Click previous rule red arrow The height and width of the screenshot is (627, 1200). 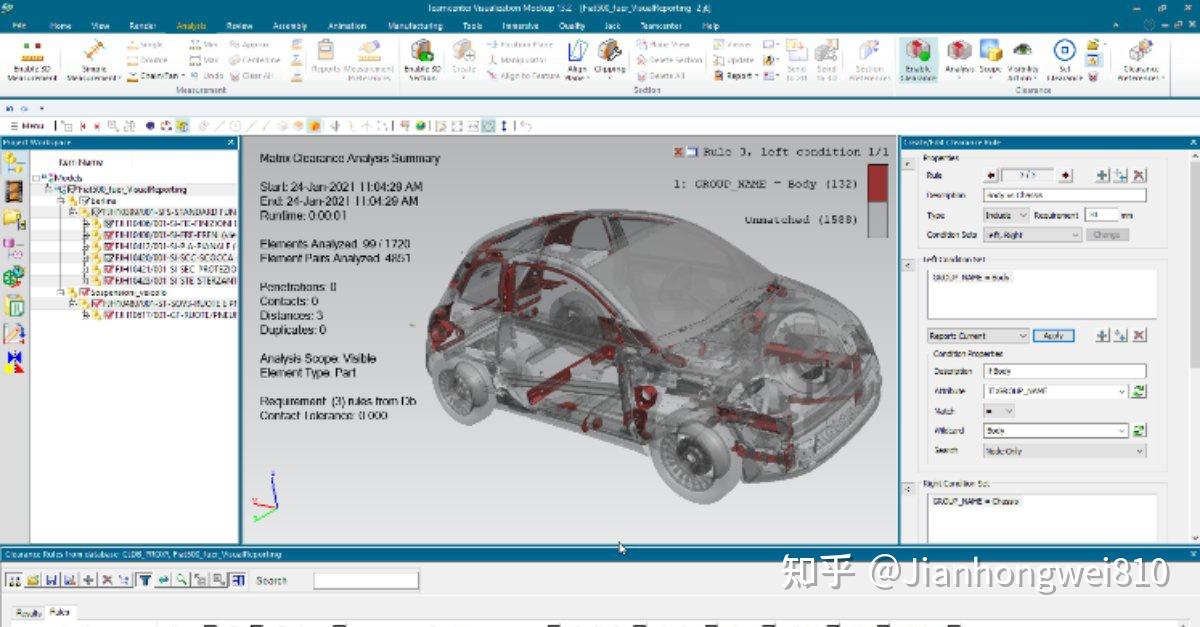coord(992,175)
